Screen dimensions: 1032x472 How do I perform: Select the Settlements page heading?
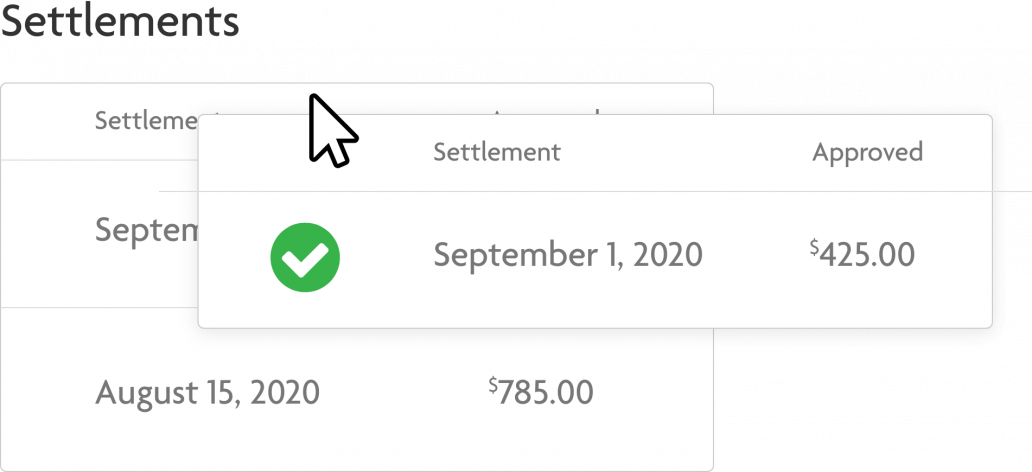pyautogui.click(x=120, y=20)
